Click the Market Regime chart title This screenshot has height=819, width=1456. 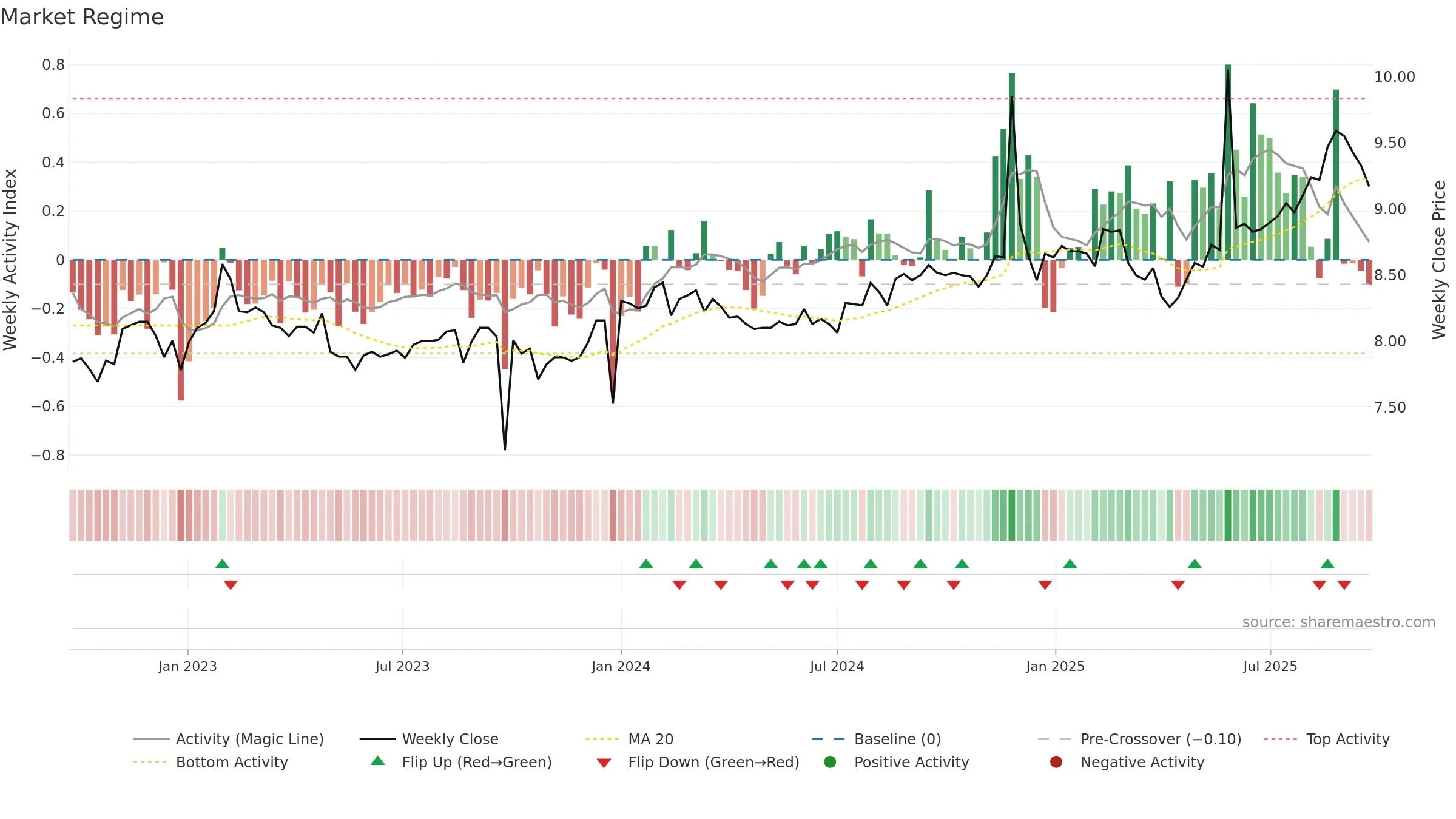tap(82, 17)
